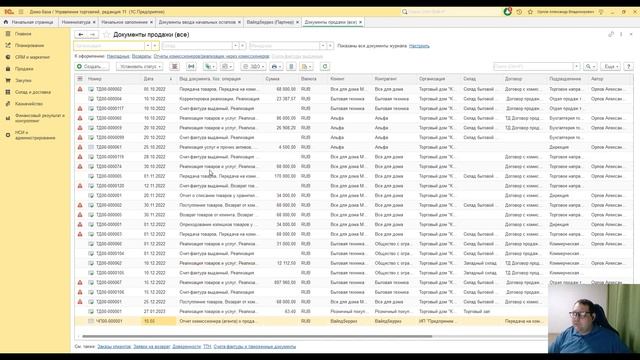Select row ЧП00-000001 with ВайлдБерриз
This screenshot has height=360, width=640.
(x=310, y=321)
